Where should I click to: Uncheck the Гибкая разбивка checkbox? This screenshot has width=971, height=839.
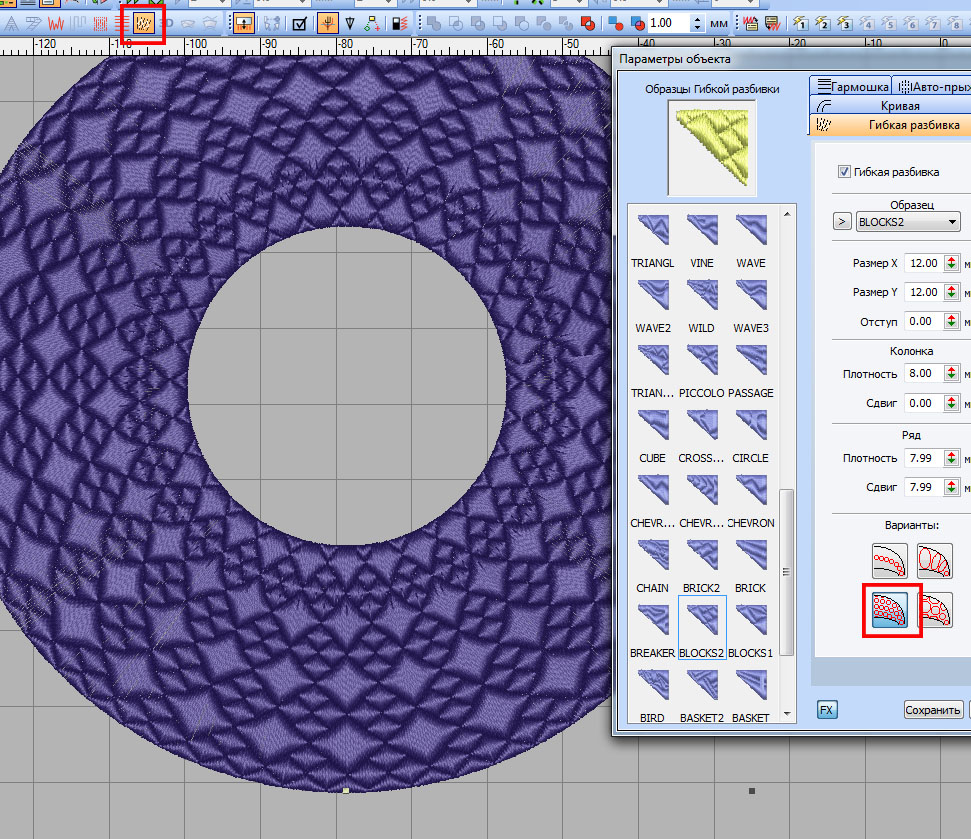coord(845,172)
